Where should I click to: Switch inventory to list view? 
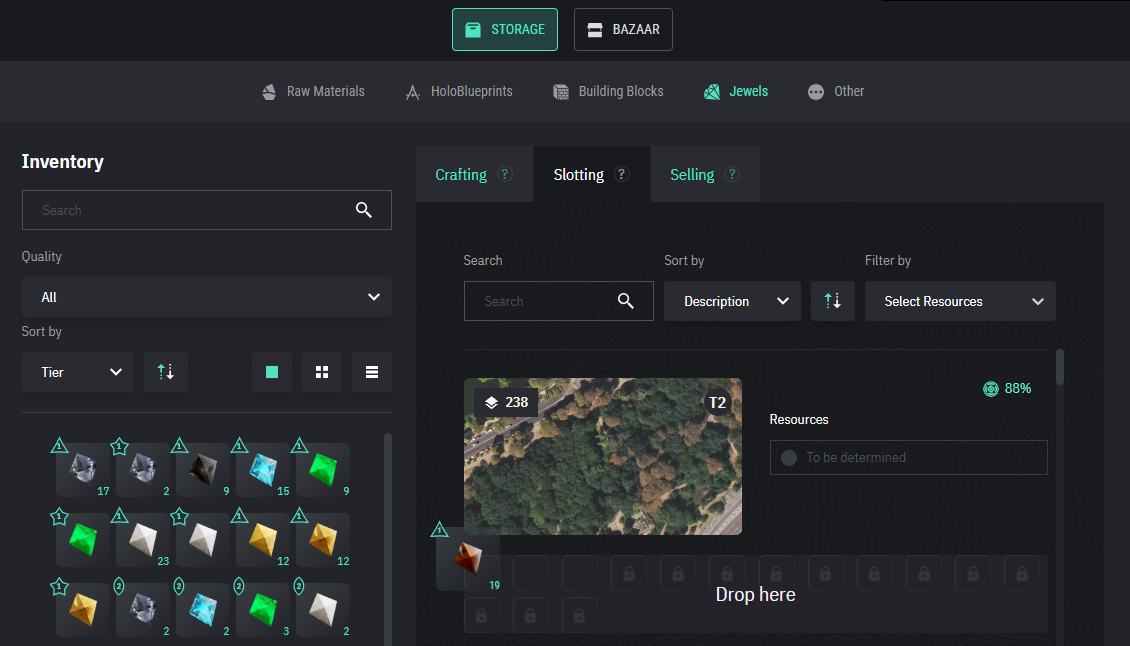(x=372, y=372)
